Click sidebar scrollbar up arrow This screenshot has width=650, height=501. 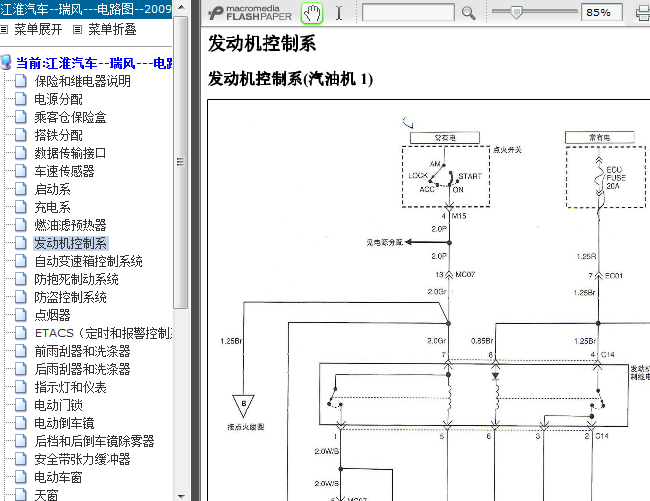pyautogui.click(x=181, y=7)
